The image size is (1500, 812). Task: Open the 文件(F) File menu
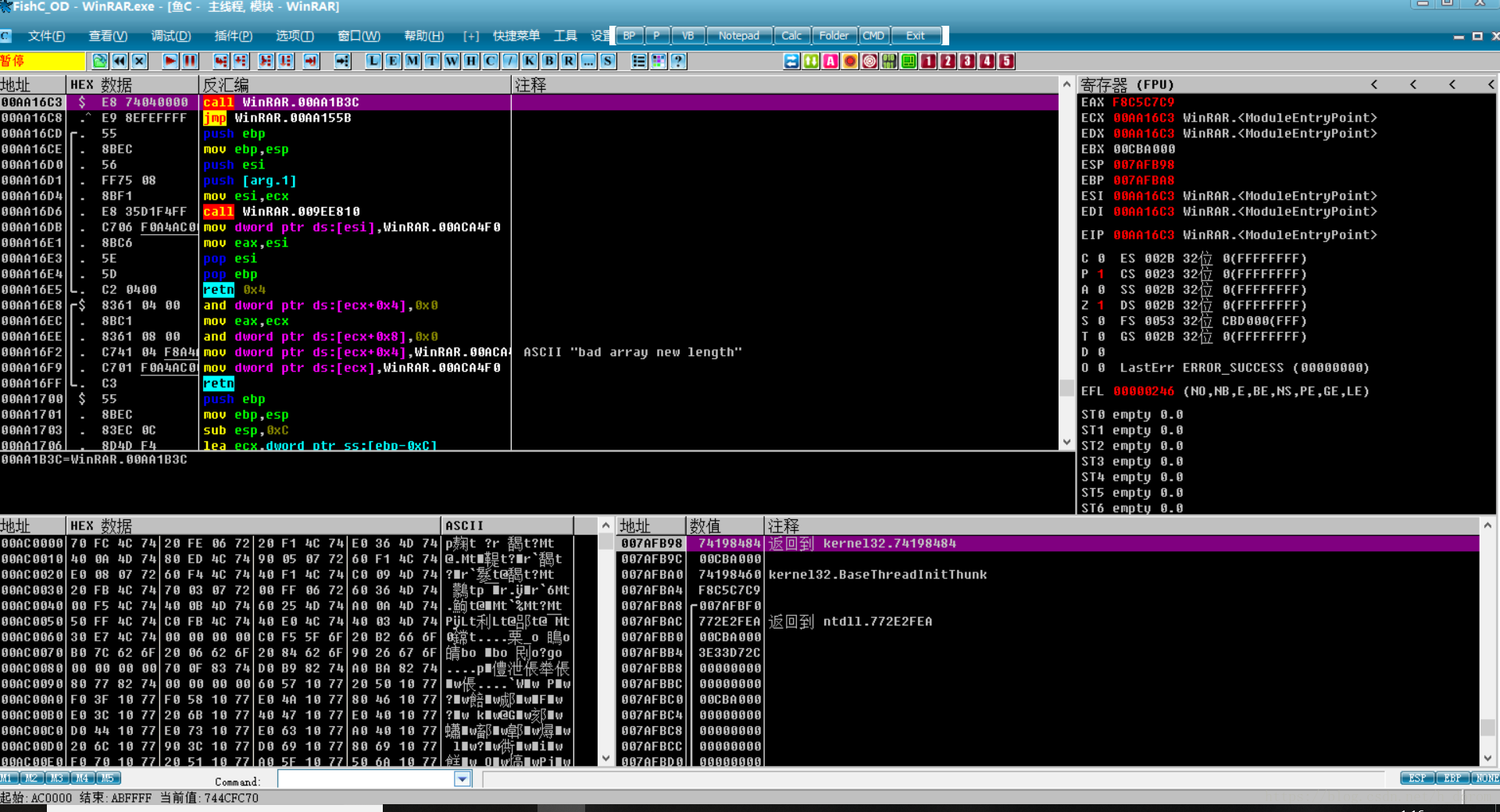47,36
